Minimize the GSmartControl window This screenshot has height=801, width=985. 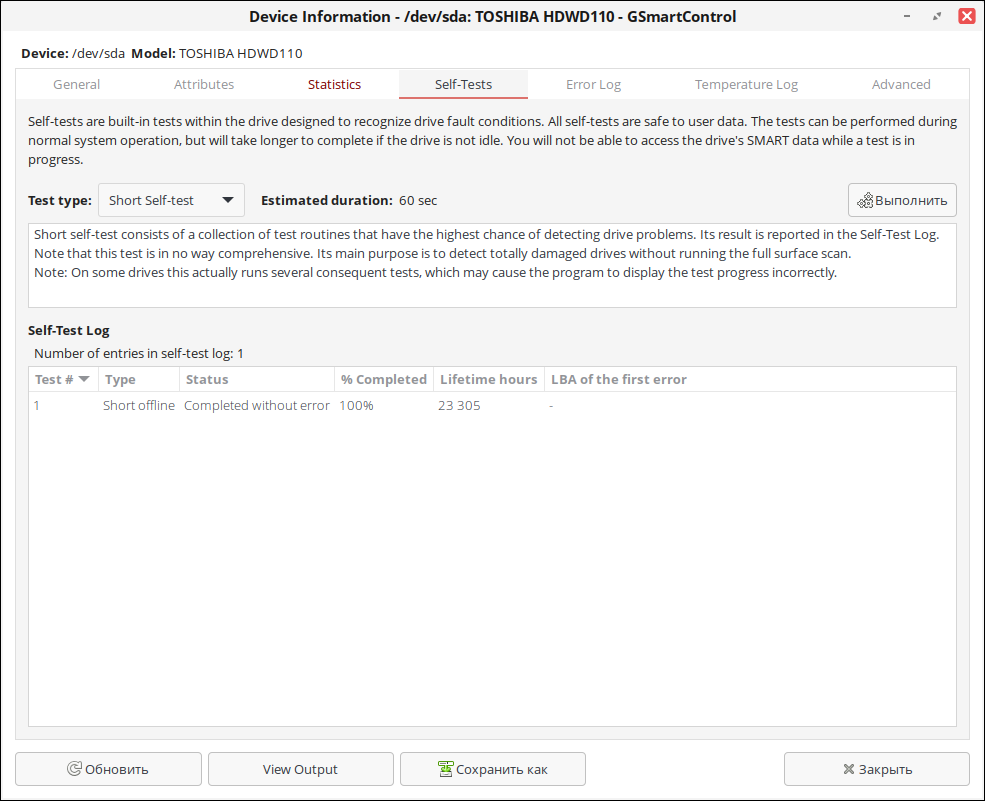tap(906, 16)
